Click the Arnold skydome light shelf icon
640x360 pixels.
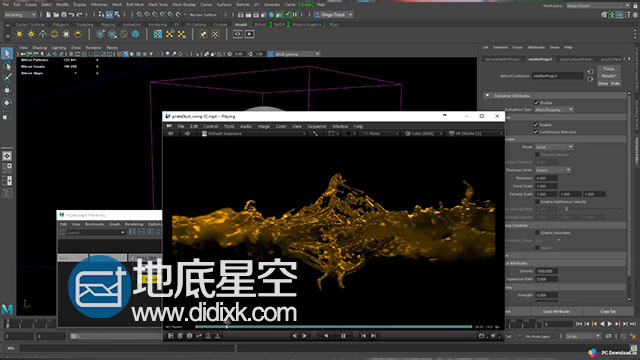54,34
